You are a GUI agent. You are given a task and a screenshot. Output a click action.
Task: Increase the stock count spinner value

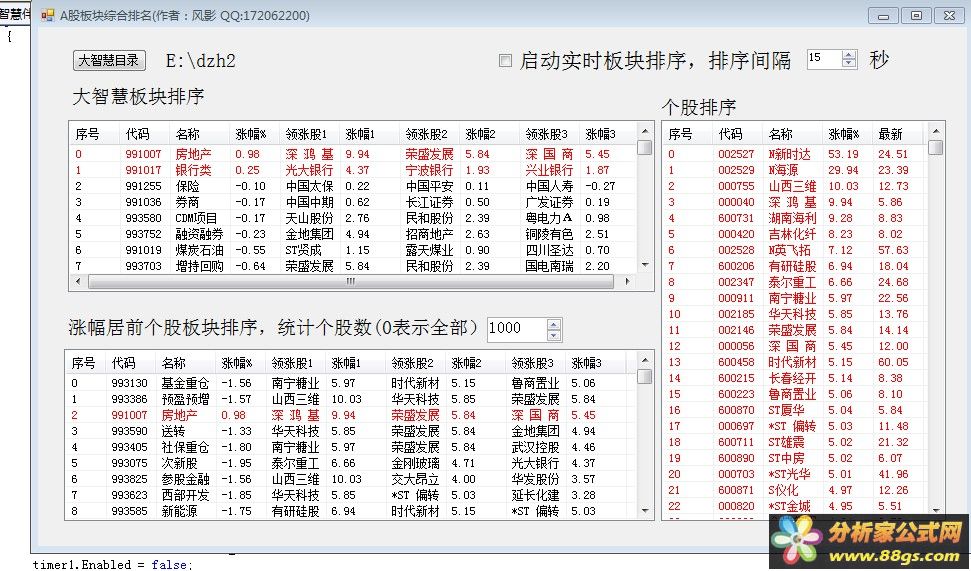pos(554,323)
